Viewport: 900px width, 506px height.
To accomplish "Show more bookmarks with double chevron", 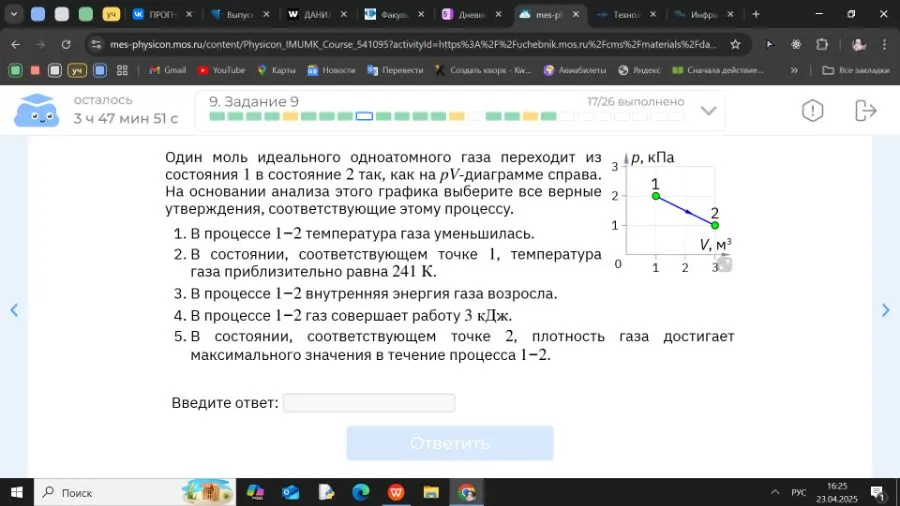I will [794, 70].
